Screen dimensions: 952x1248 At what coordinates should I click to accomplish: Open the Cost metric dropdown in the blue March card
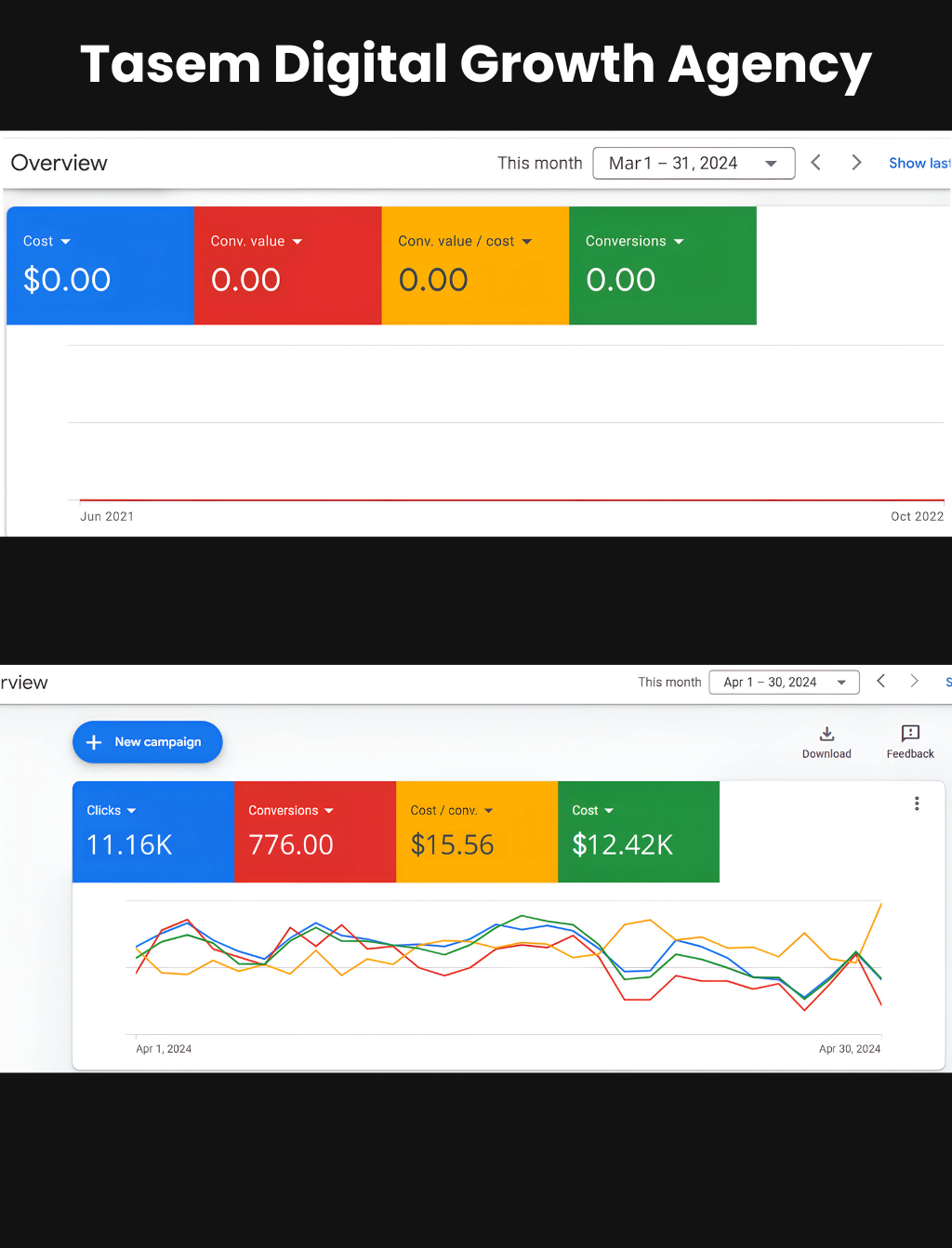pyautogui.click(x=46, y=241)
